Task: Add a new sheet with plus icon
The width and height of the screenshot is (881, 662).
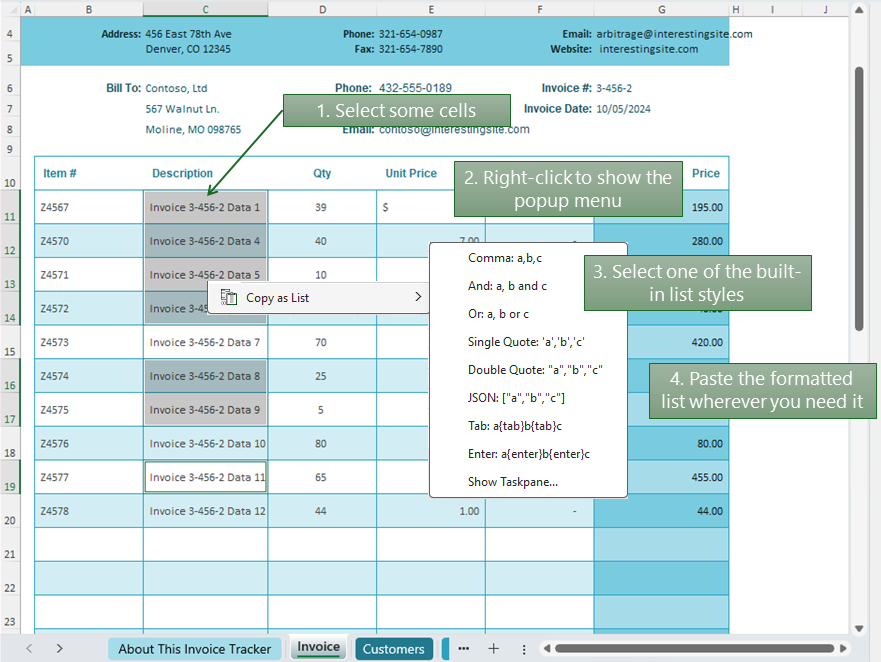Action: click(493, 648)
